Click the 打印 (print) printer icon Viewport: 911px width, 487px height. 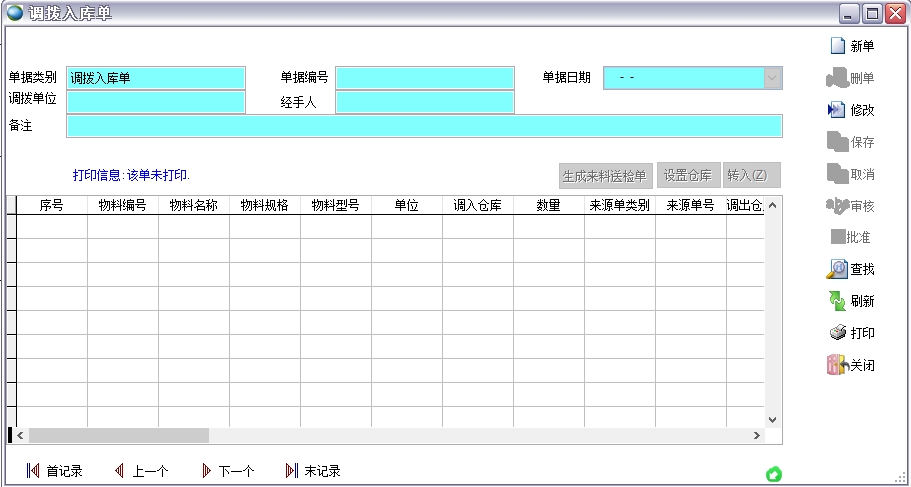pyautogui.click(x=837, y=333)
